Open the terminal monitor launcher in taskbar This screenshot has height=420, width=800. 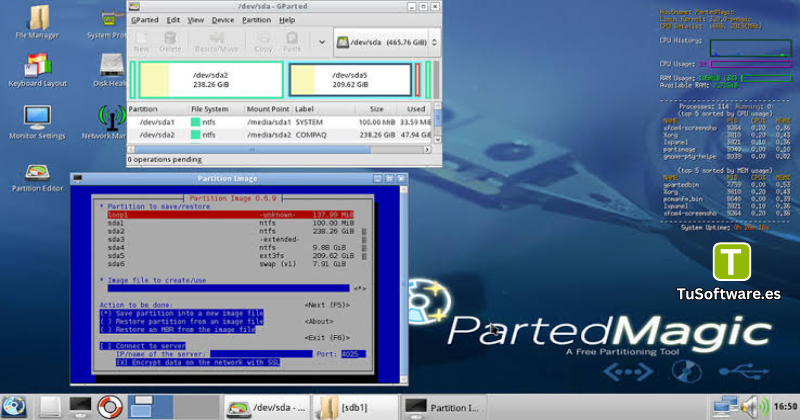click(80, 407)
